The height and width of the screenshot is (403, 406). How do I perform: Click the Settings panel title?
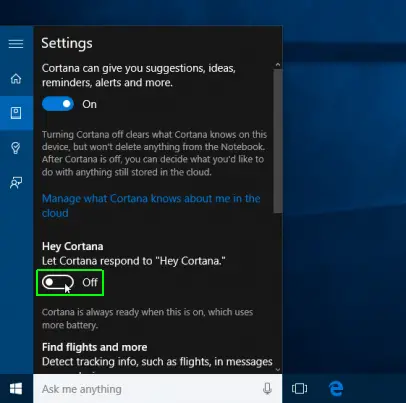point(67,44)
